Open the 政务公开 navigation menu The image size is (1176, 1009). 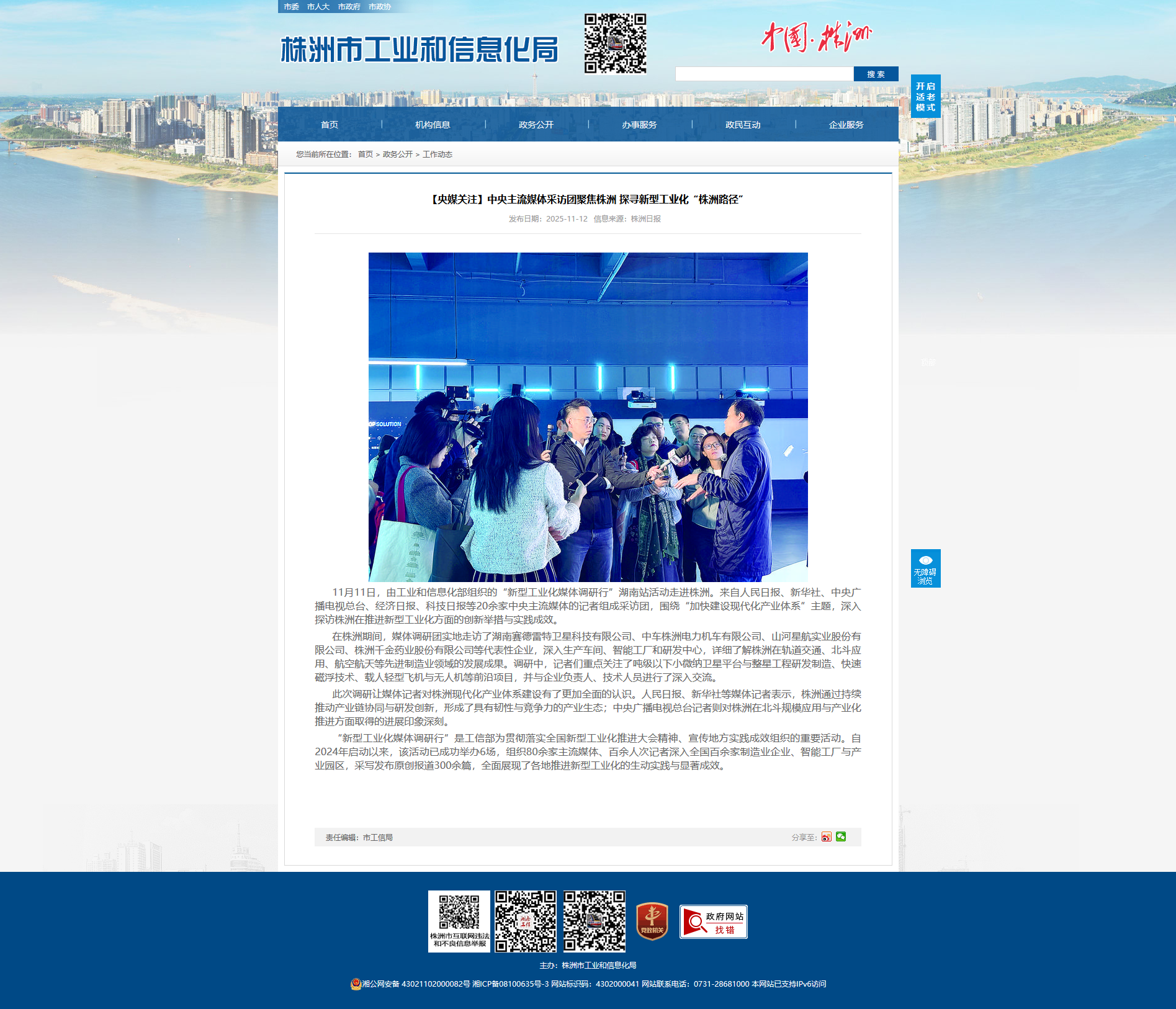click(536, 125)
